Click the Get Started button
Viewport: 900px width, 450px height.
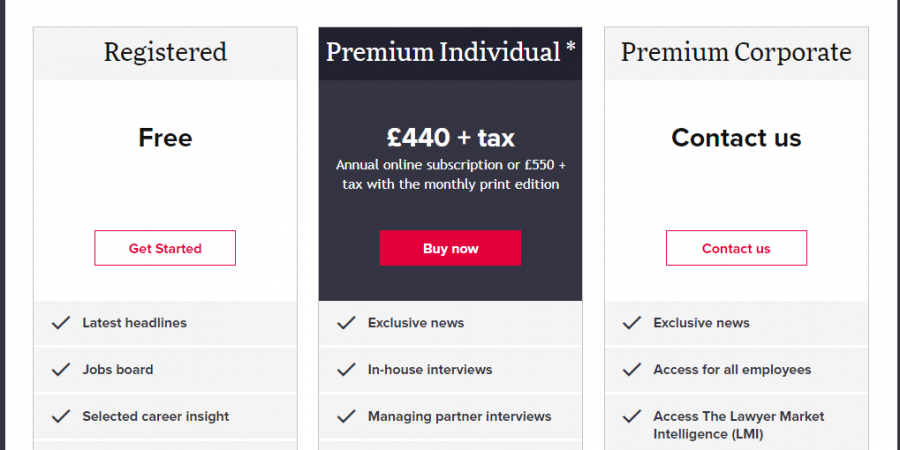pos(165,248)
